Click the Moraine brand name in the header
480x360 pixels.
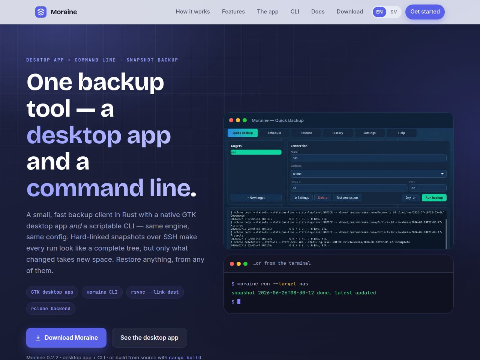64,12
